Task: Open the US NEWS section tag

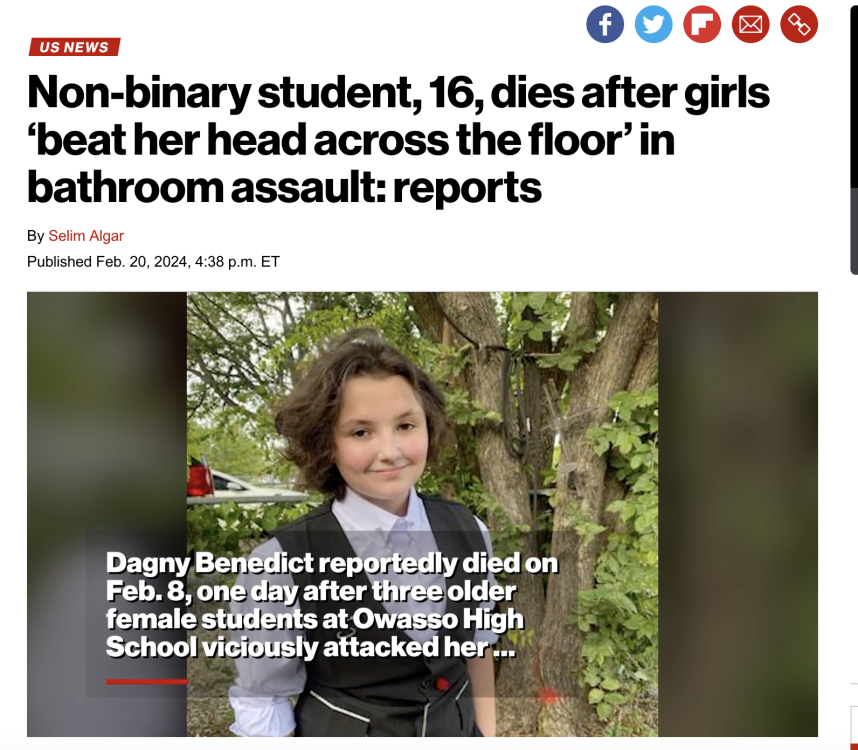Action: click(74, 47)
